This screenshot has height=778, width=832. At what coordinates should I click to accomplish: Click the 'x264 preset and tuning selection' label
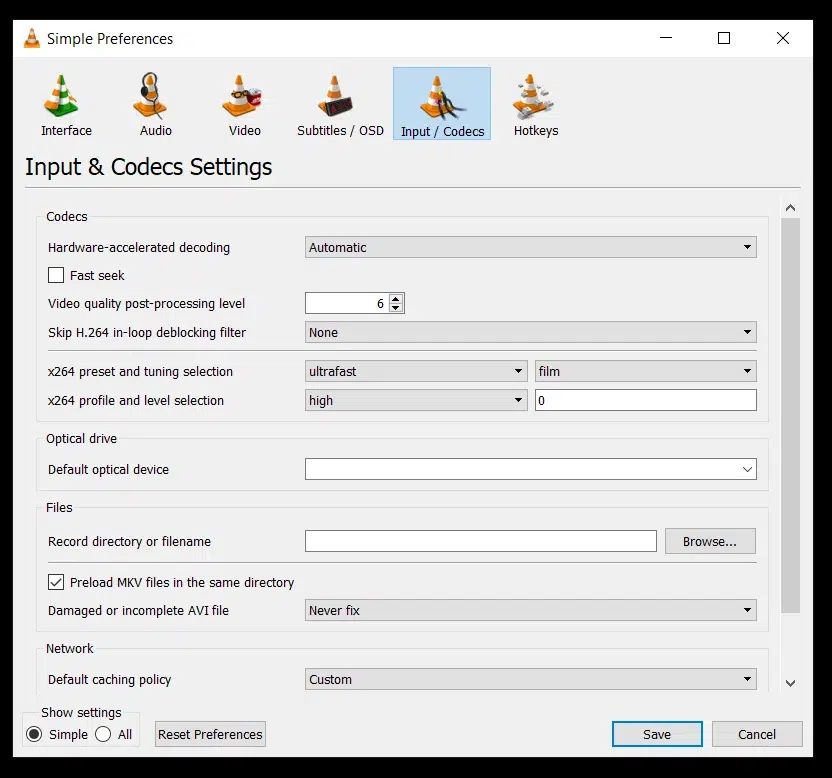(140, 371)
